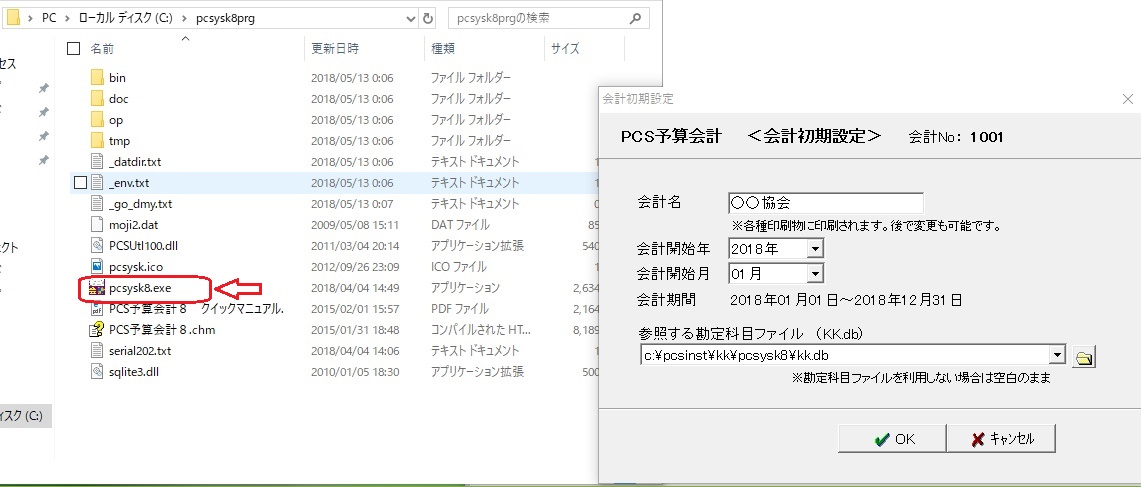
Task: Sort files by 更新日時 column header
Action: pyautogui.click(x=335, y=48)
